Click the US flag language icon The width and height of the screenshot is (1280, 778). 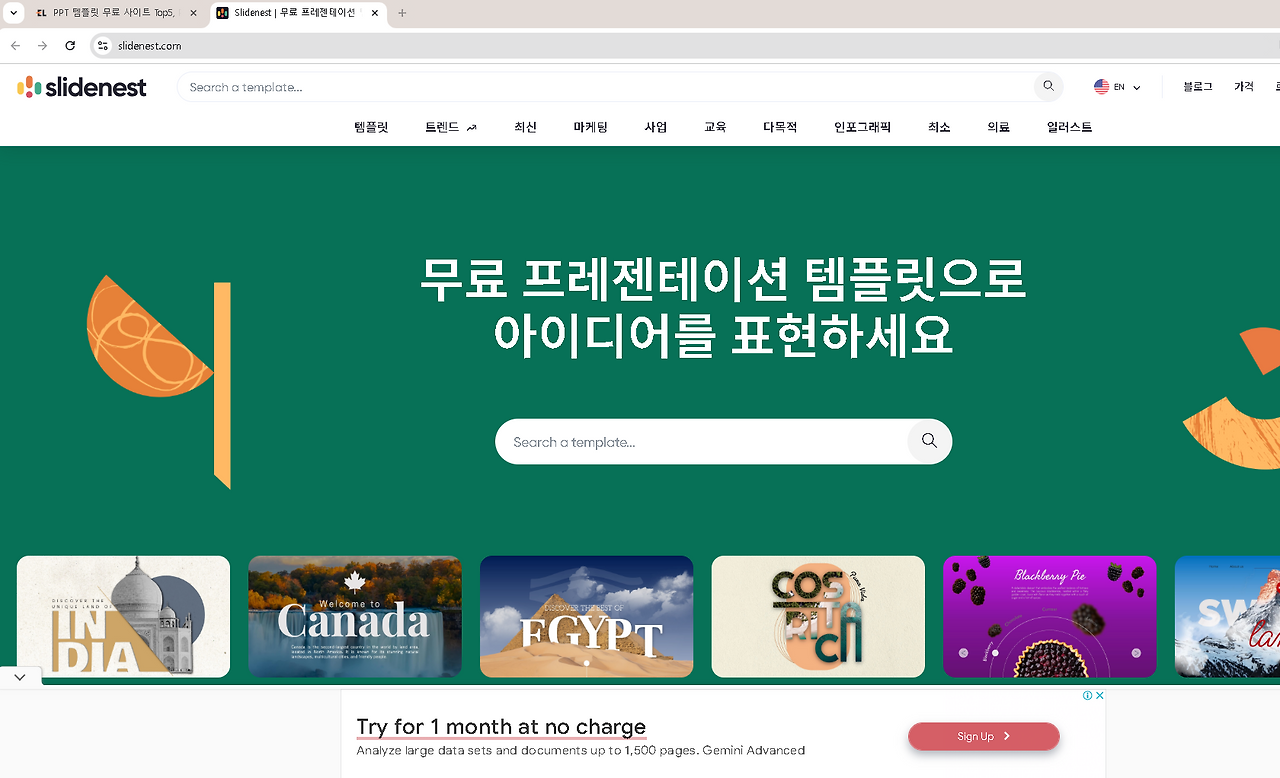(1101, 86)
